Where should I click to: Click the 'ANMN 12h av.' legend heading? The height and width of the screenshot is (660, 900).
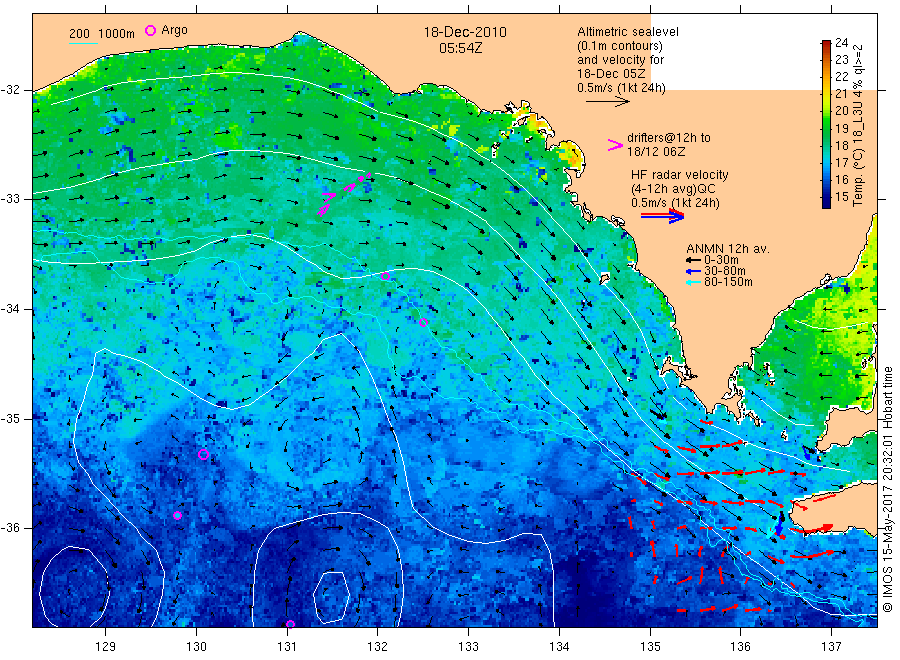(727, 249)
